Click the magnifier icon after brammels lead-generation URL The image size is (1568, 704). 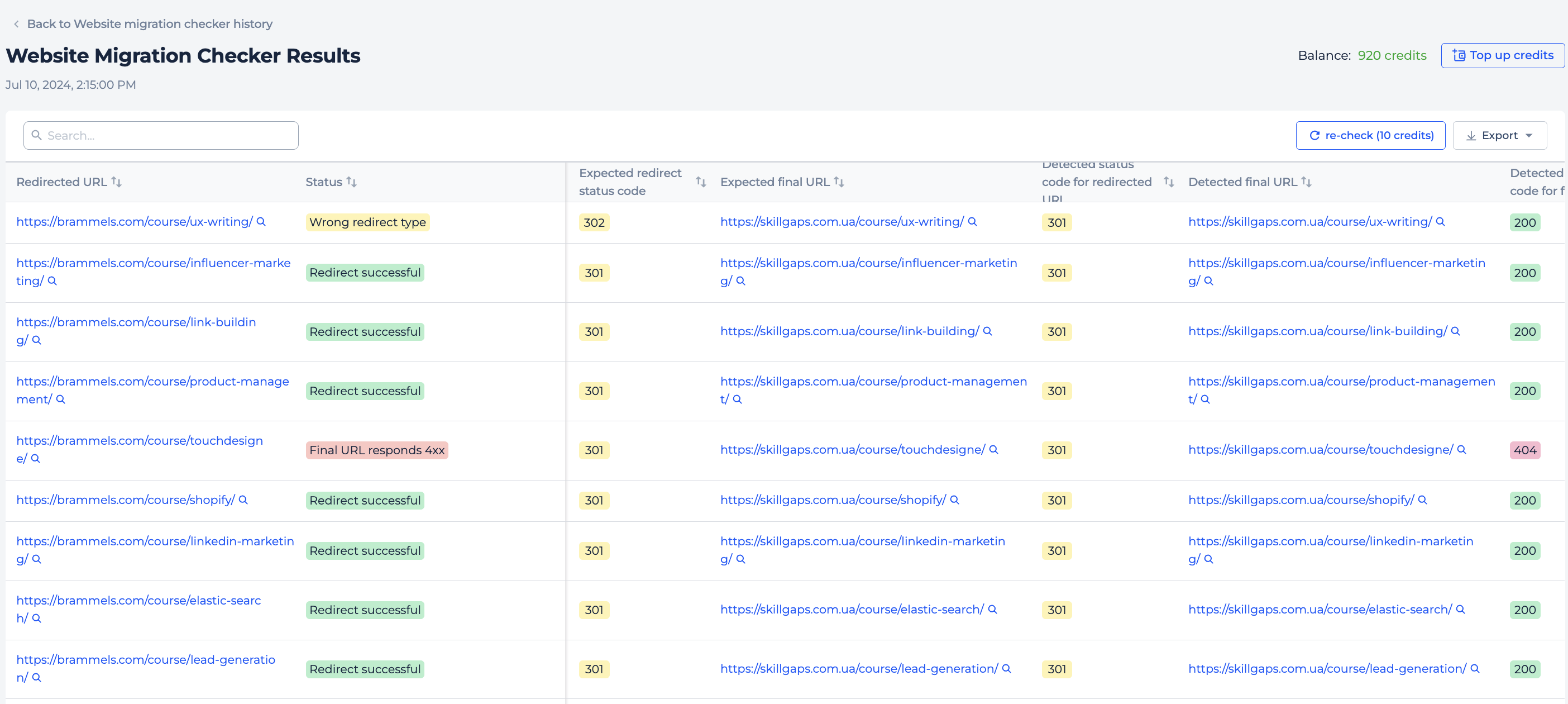click(x=36, y=677)
